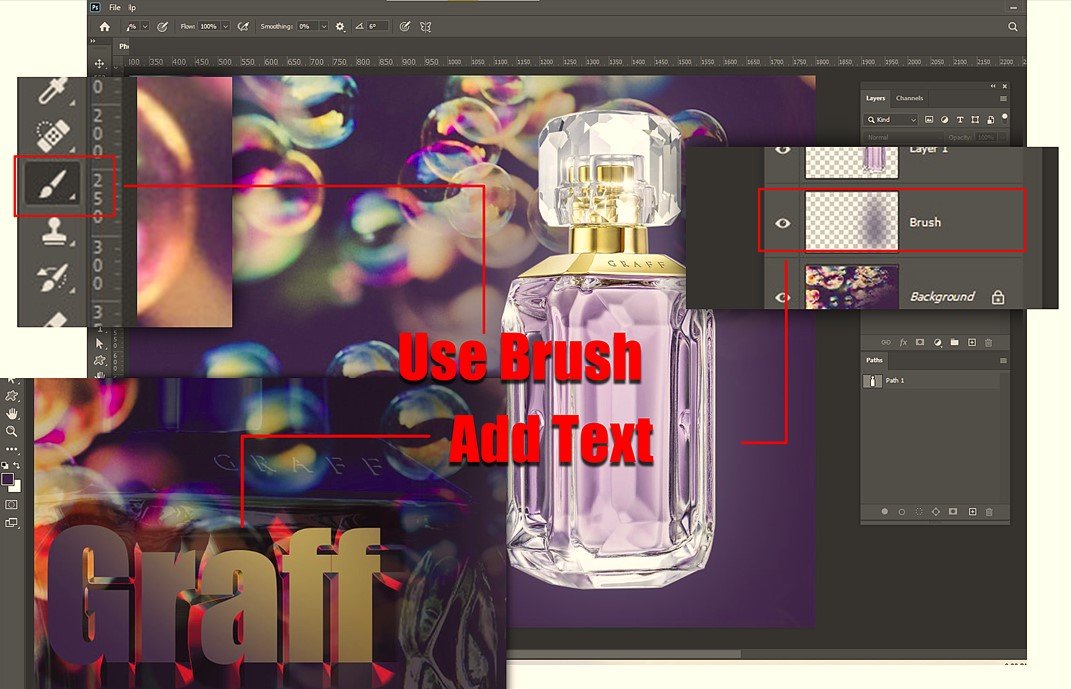Open the File menu

[115, 8]
